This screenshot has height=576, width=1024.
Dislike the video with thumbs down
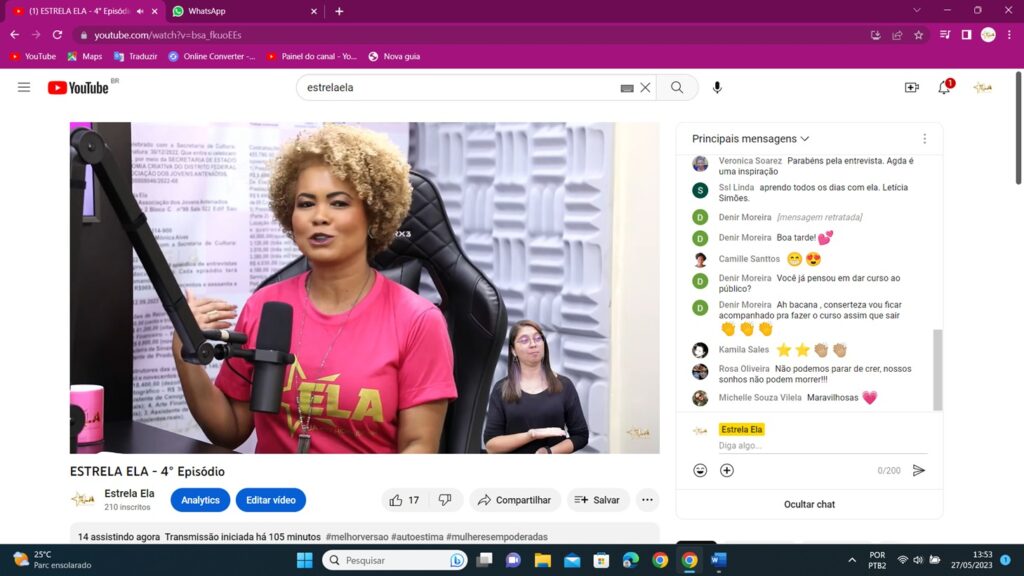coord(445,500)
